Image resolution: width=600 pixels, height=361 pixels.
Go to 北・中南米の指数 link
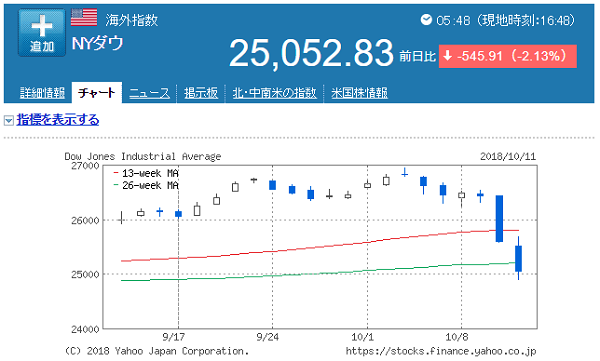[x=275, y=93]
